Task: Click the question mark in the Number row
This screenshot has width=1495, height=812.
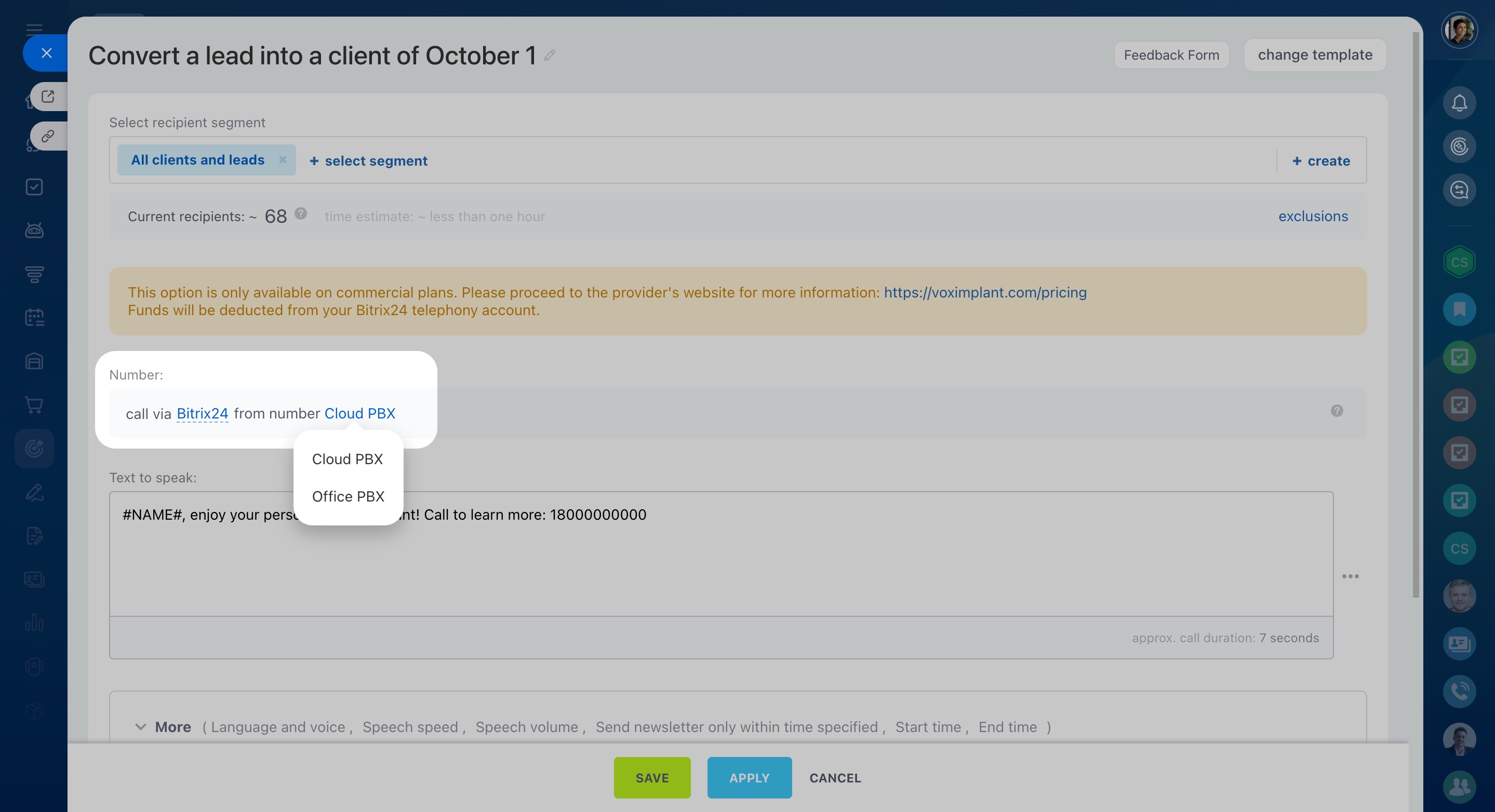Action: tap(1337, 411)
